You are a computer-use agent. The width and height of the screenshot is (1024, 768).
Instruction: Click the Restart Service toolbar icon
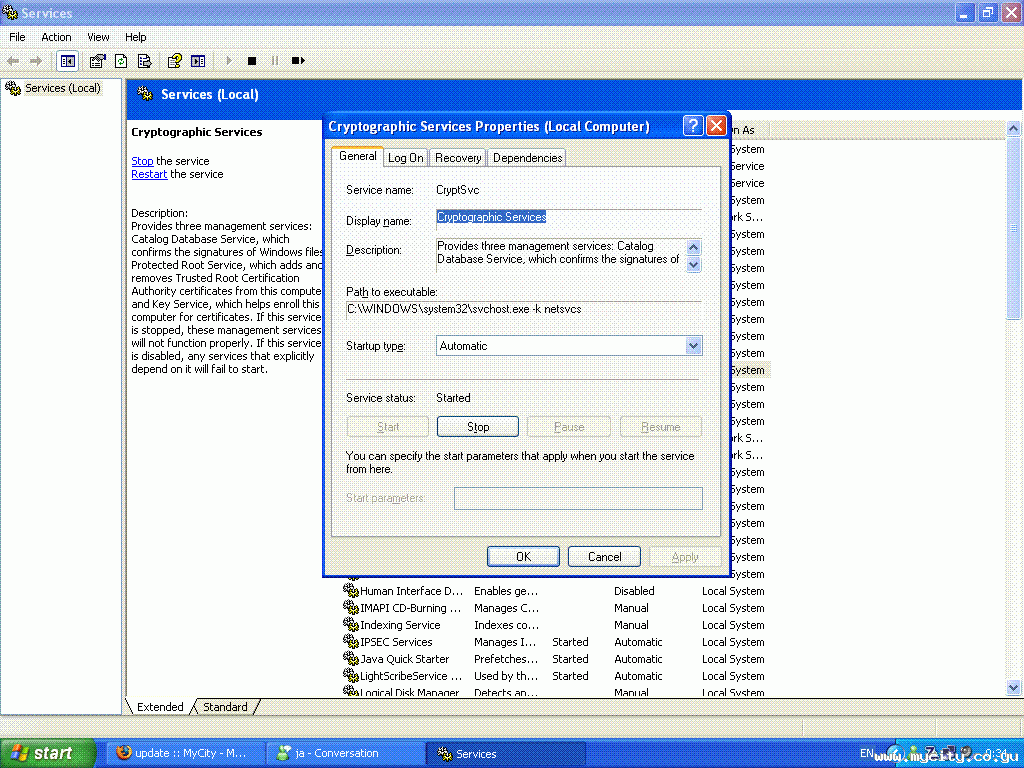[x=298, y=61]
